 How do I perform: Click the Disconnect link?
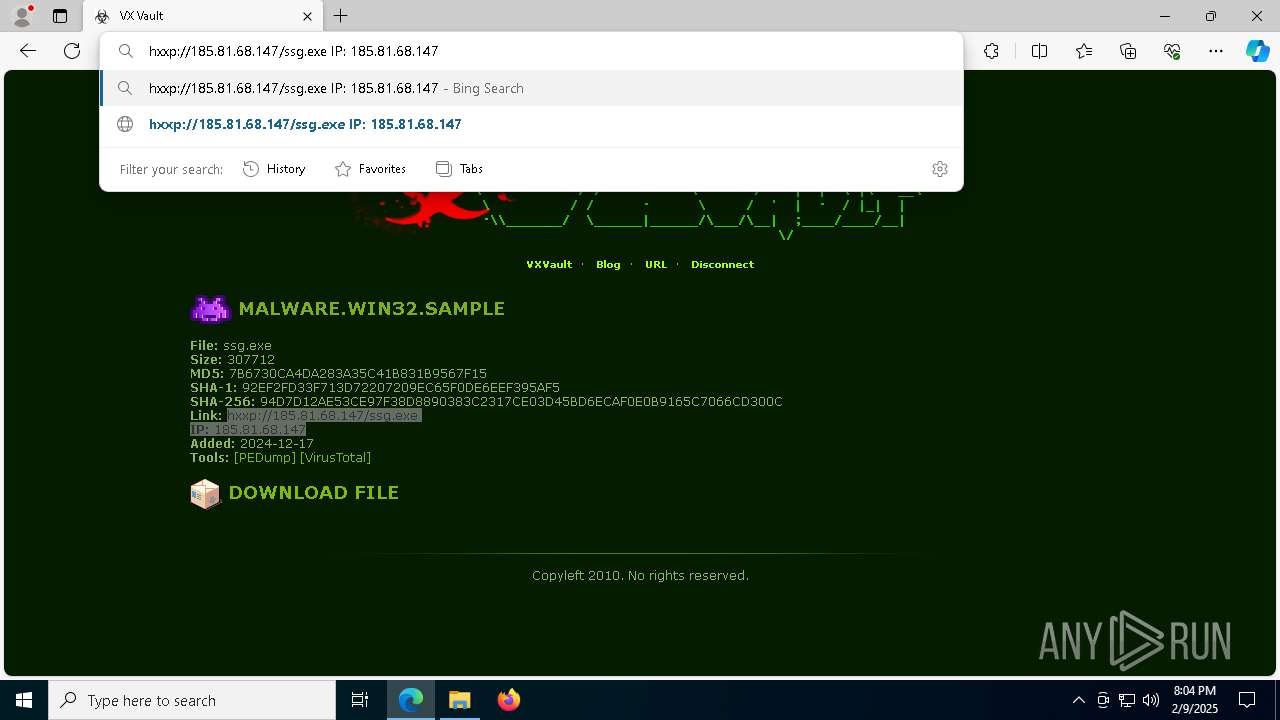pyautogui.click(x=722, y=265)
